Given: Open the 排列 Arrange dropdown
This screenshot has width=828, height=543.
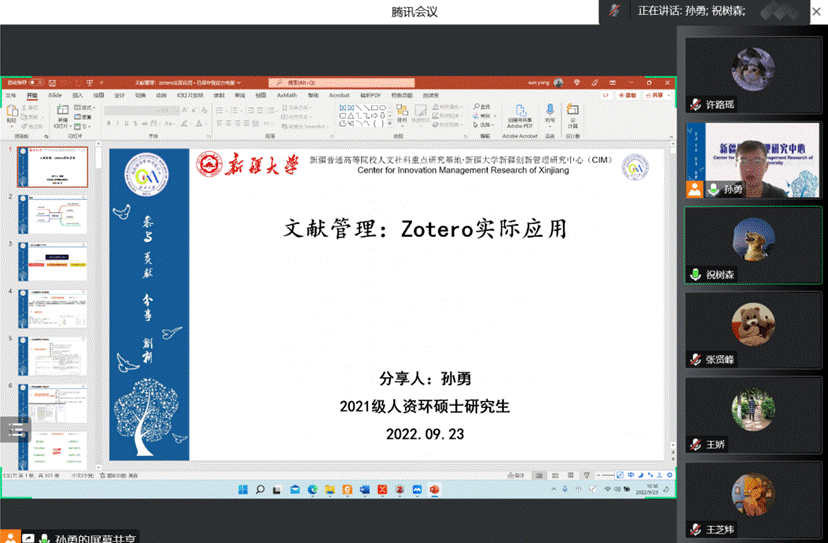Looking at the screenshot, I should pyautogui.click(x=402, y=114).
